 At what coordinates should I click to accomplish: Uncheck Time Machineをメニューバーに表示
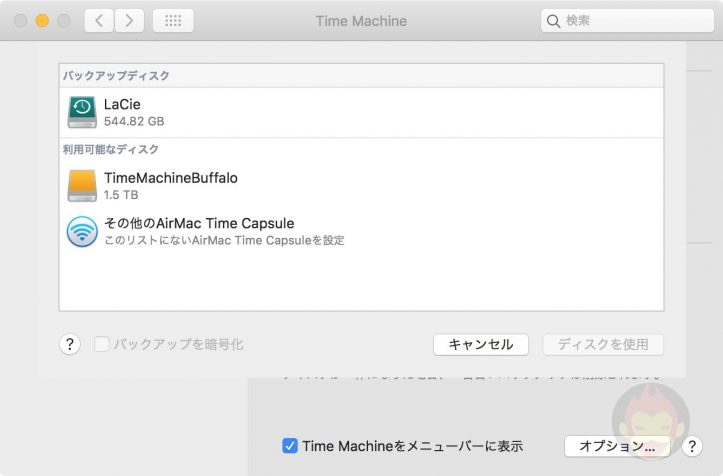pyautogui.click(x=290, y=446)
